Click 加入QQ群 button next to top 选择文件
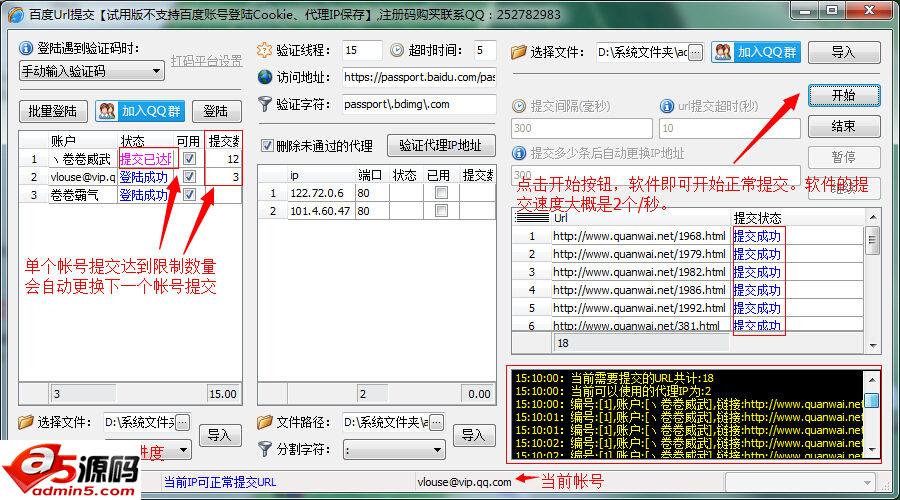 click(755, 52)
